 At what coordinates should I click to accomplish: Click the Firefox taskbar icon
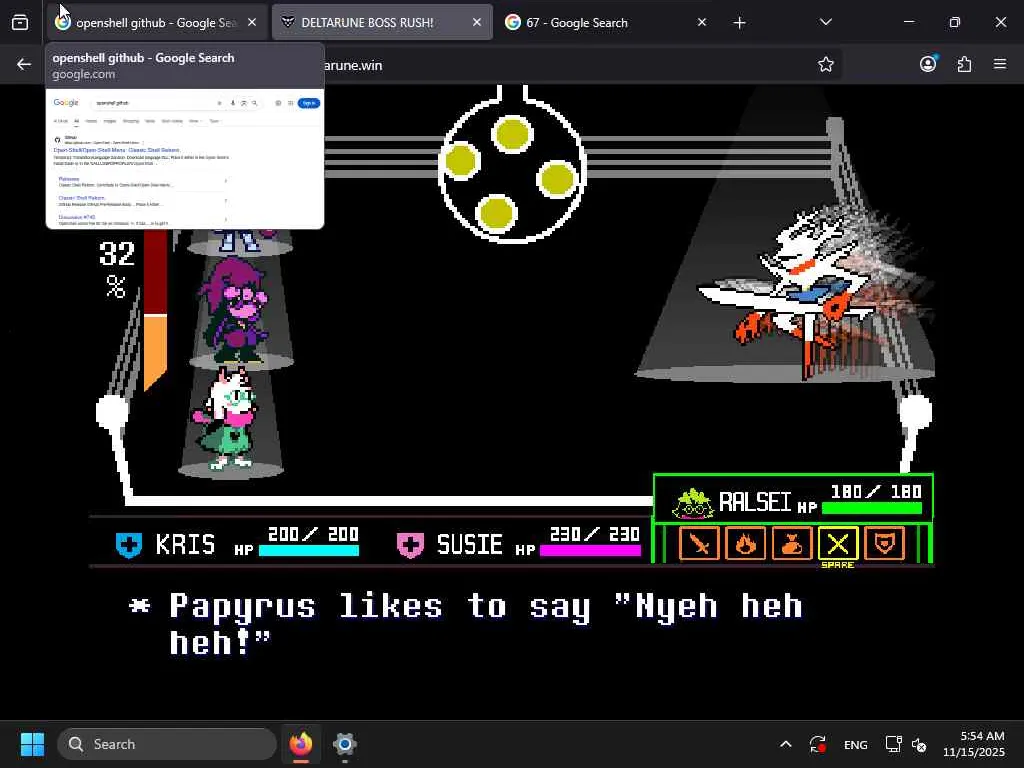(301, 744)
